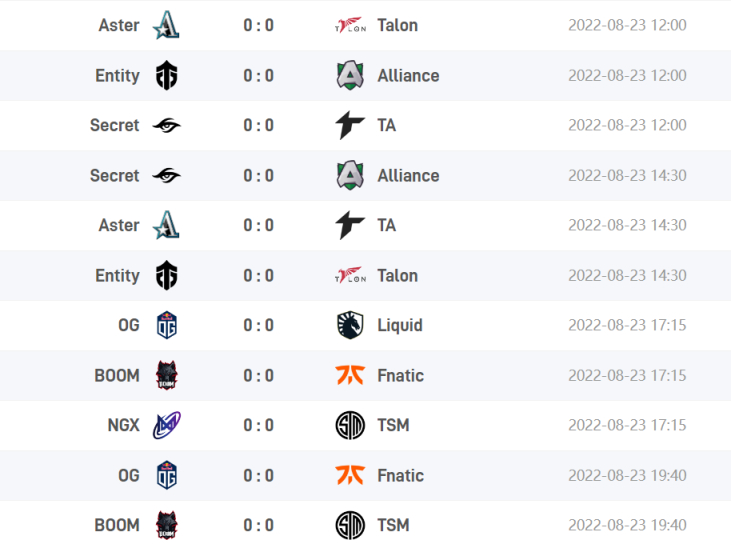Click the 2022-08-23 19:40 date of BOOM vs TSM
The image size is (731, 548).
(x=627, y=525)
